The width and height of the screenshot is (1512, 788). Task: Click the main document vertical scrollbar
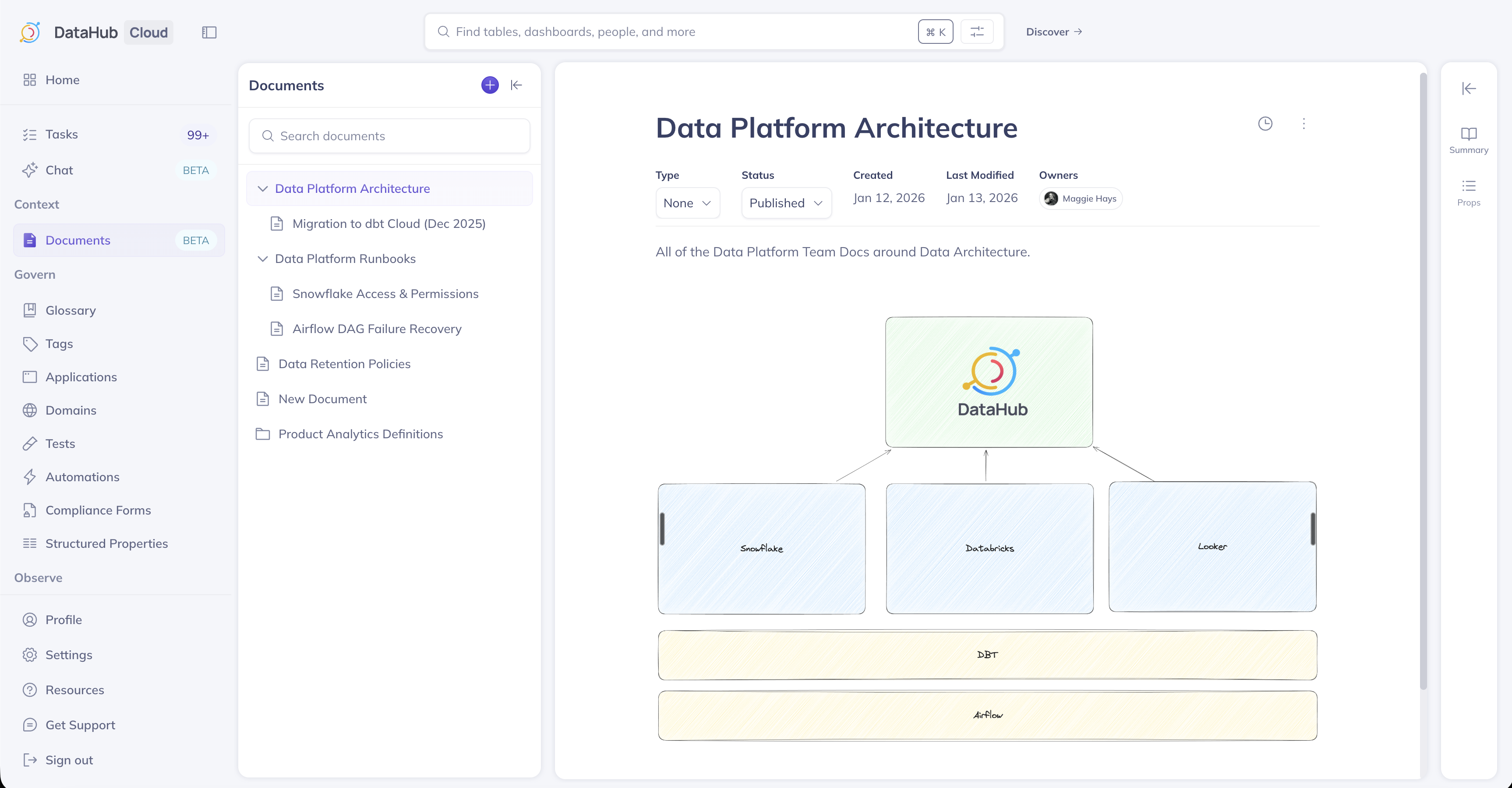(x=1423, y=382)
